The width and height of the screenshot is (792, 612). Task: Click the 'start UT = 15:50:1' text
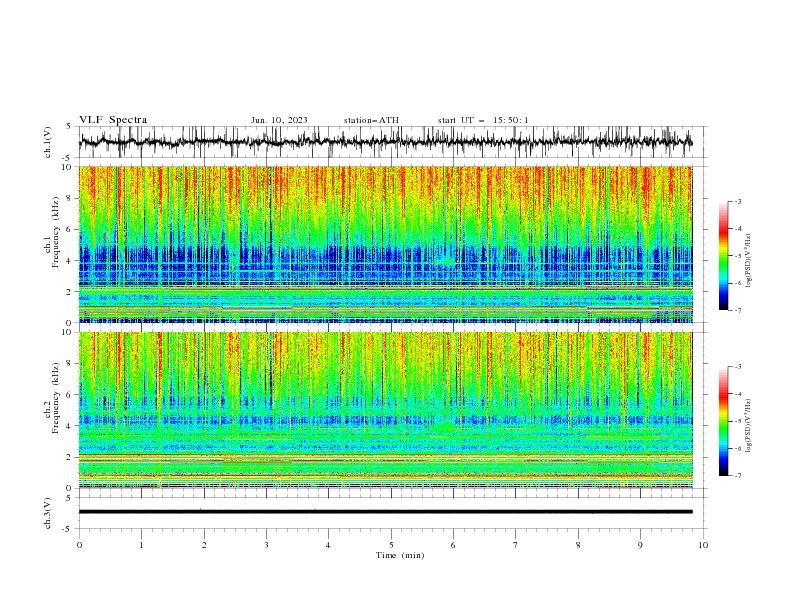point(483,120)
